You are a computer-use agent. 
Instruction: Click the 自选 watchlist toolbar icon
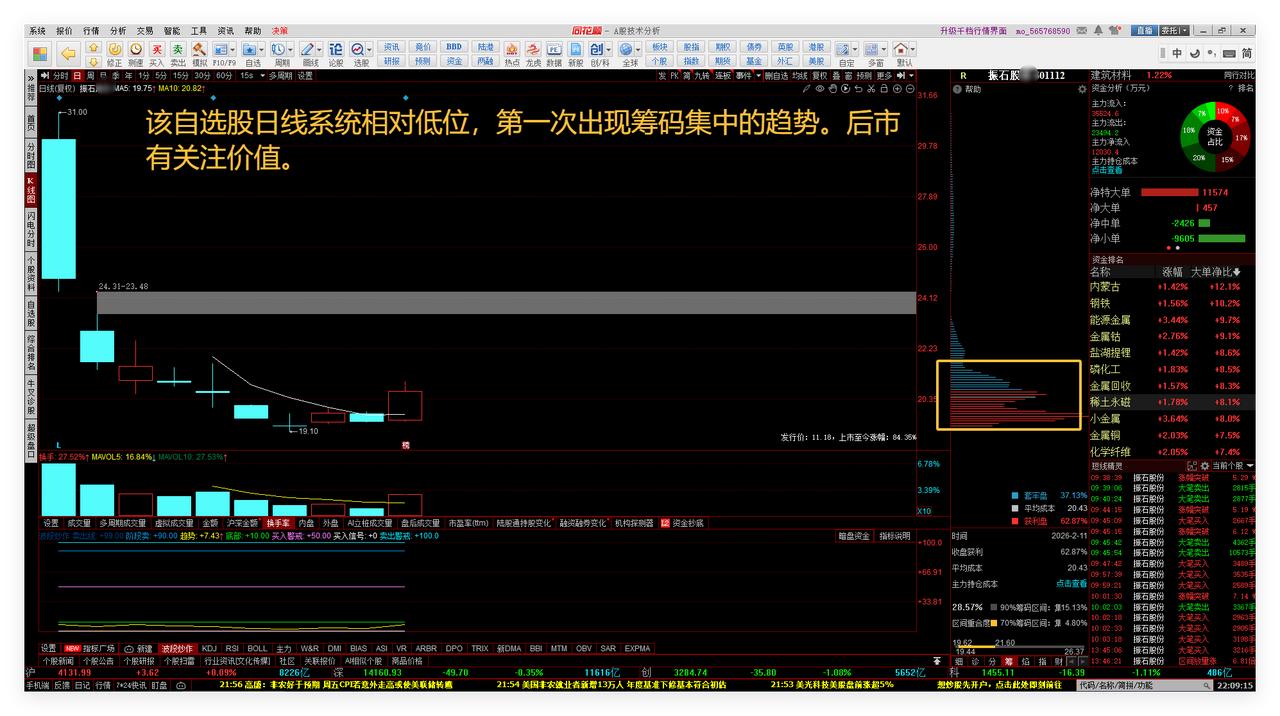pos(250,47)
